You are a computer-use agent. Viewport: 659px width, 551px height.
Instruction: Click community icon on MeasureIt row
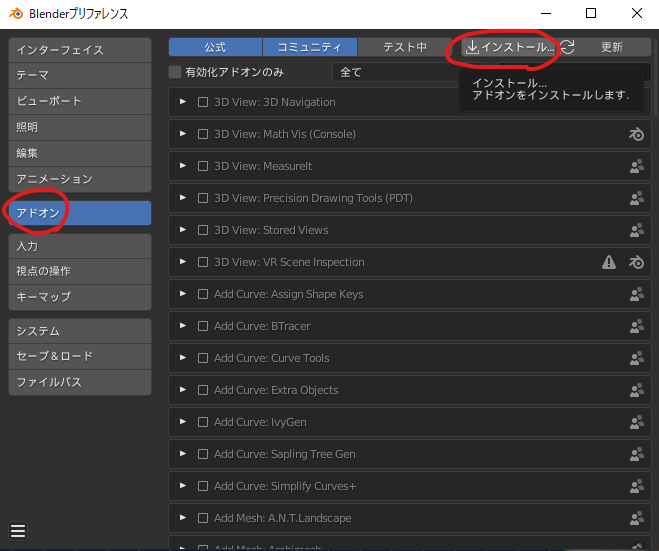tap(636, 166)
